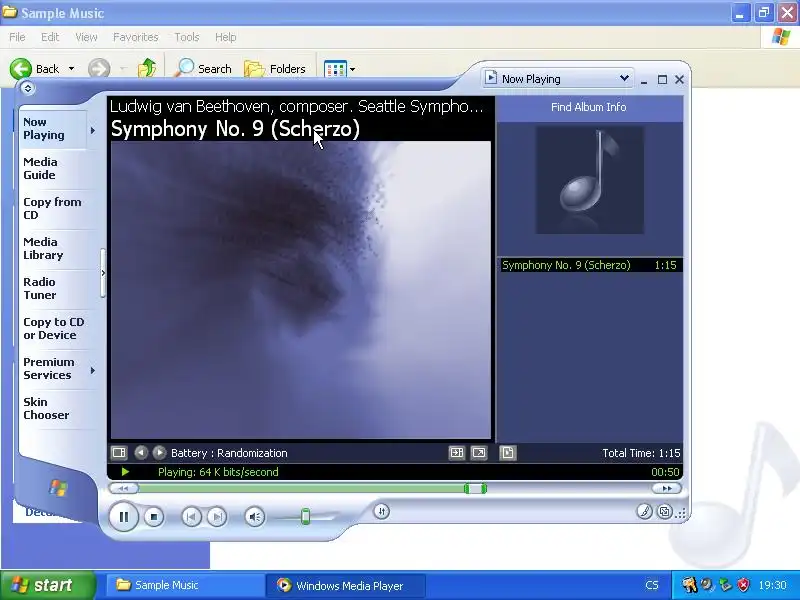Click the 'Playing: 64 K bits/second' status text

click(x=218, y=472)
